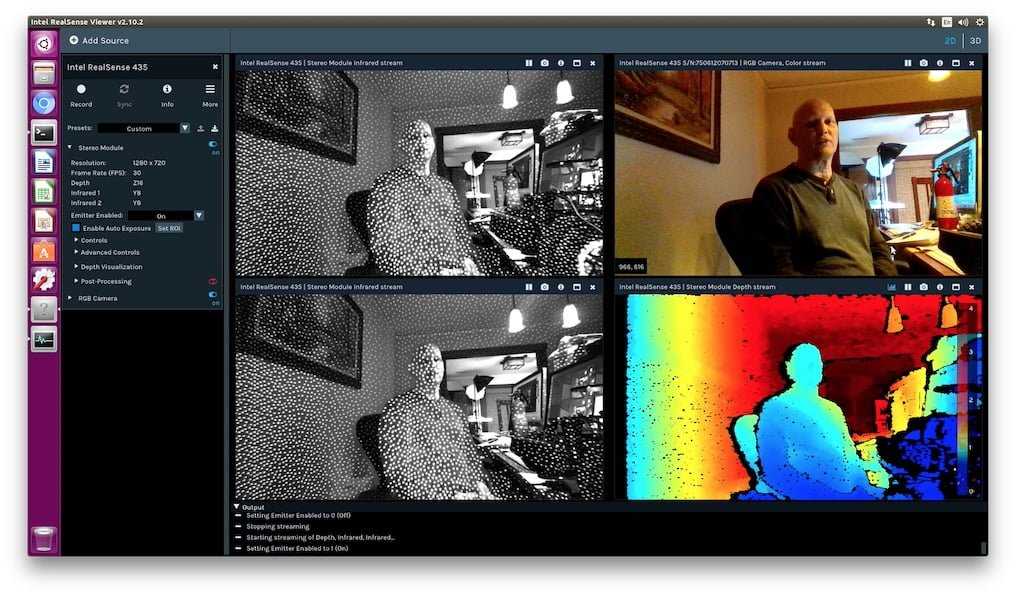Viewport: 1016px width, 596px height.
Task: Toggle the Stereo Module on/off switch
Action: 213,144
